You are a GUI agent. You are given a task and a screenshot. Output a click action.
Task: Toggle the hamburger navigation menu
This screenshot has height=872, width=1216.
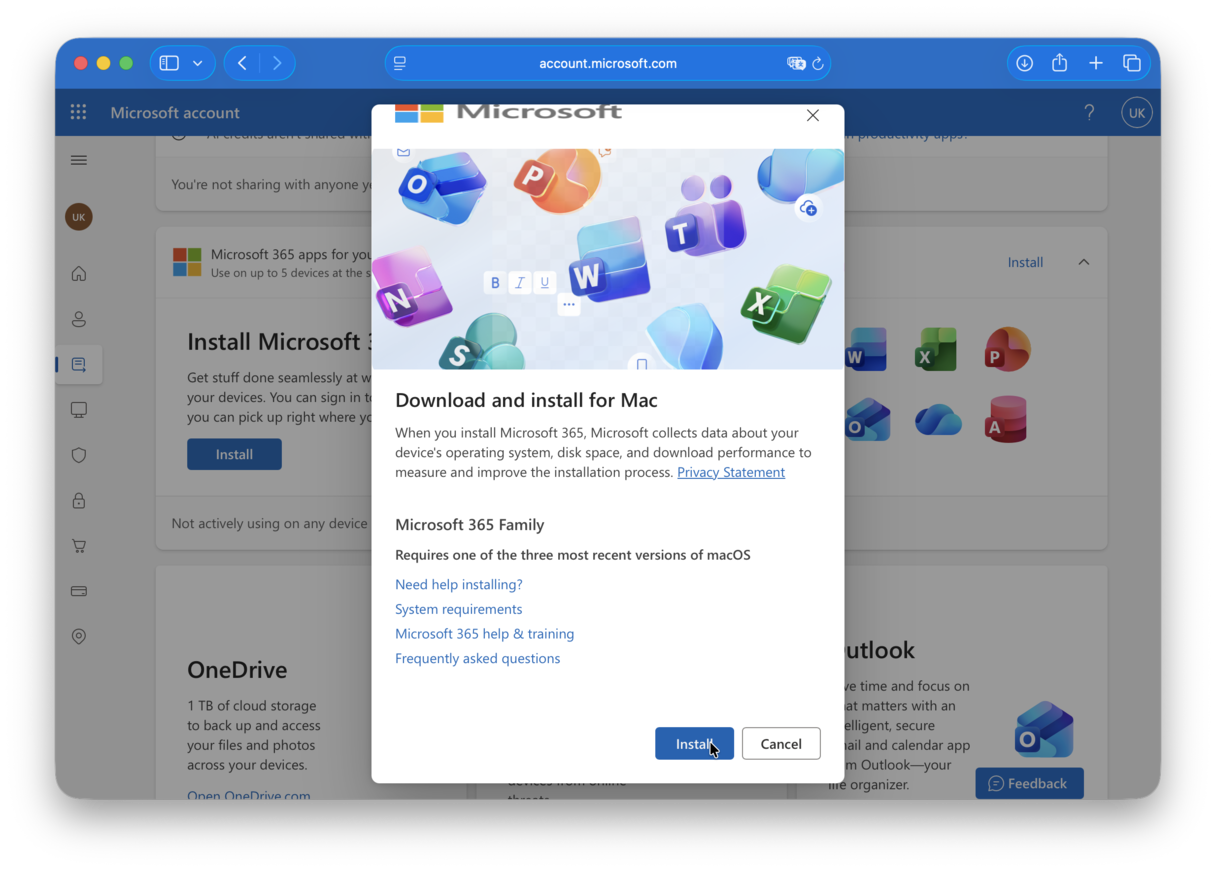pos(79,160)
